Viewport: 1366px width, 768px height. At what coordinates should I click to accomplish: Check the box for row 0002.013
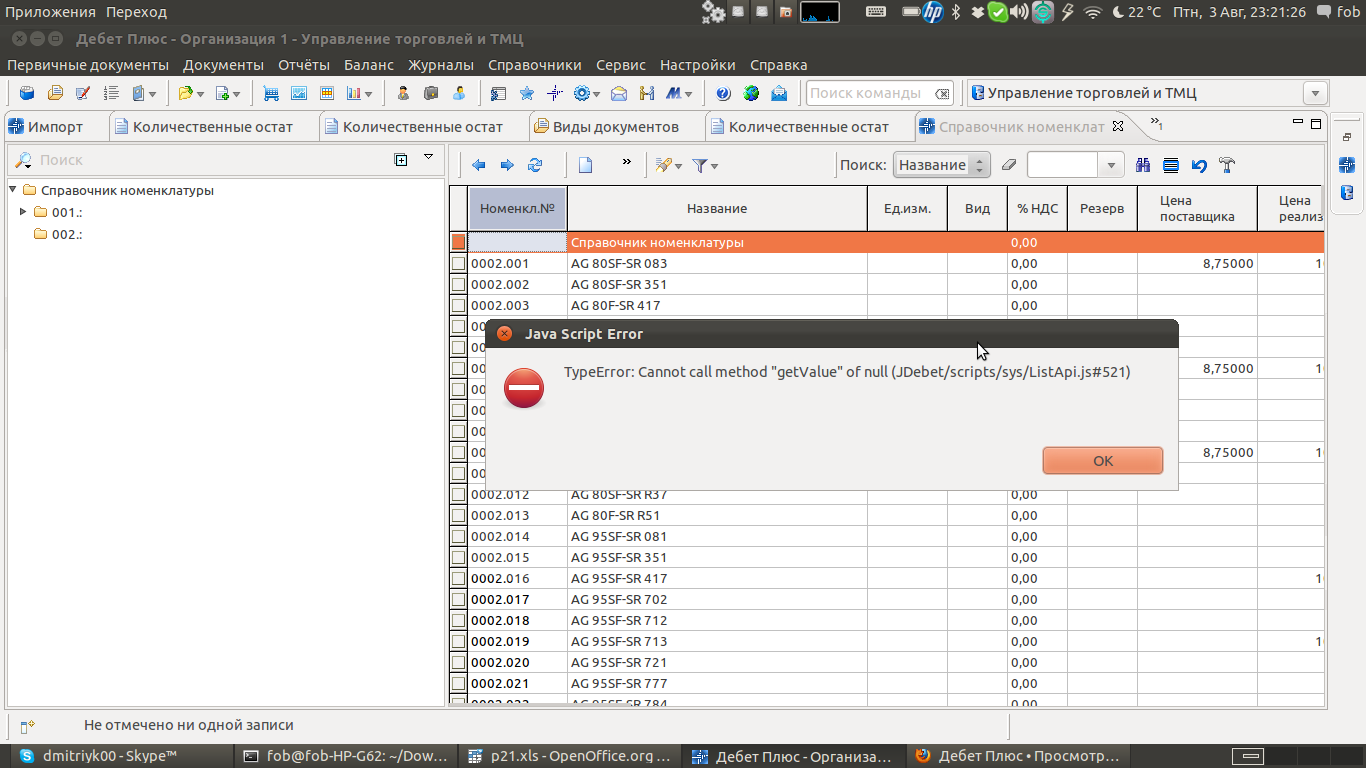[x=458, y=516]
